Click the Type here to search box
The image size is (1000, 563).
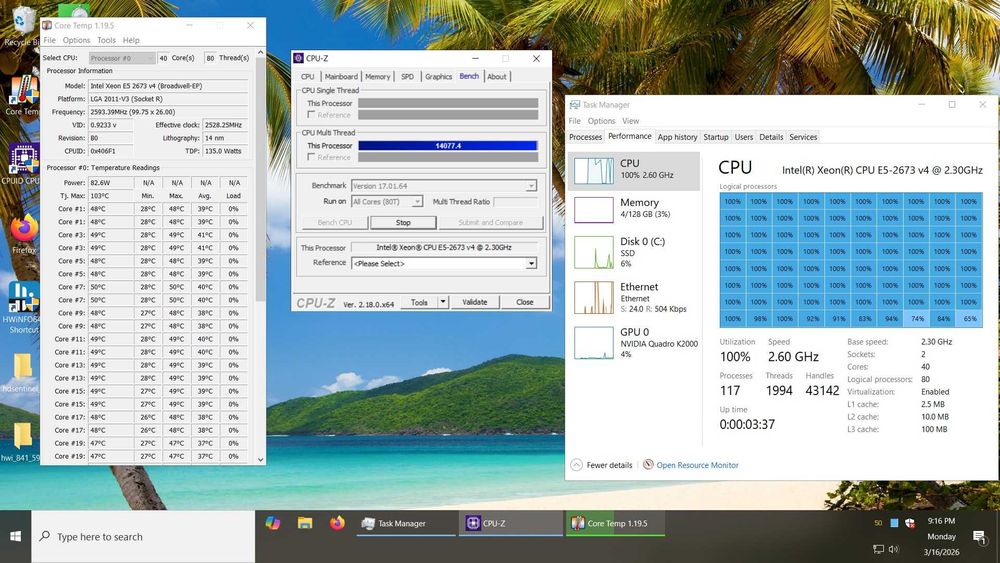[143, 536]
